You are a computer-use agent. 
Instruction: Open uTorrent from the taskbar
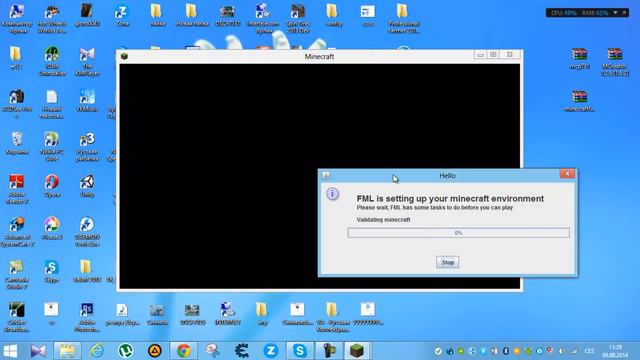tap(125, 351)
